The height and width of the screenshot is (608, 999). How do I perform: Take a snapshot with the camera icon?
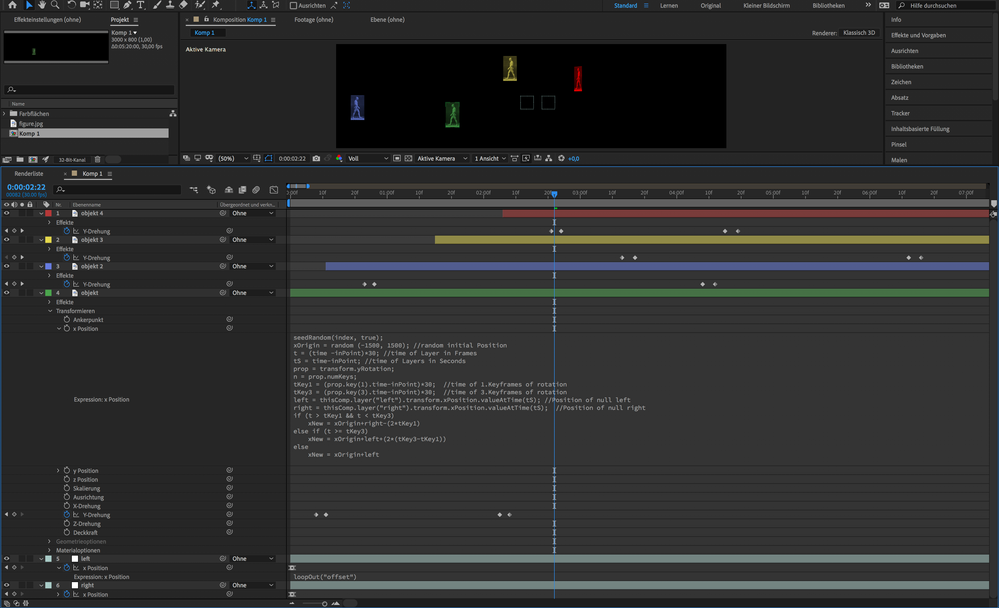tap(316, 158)
